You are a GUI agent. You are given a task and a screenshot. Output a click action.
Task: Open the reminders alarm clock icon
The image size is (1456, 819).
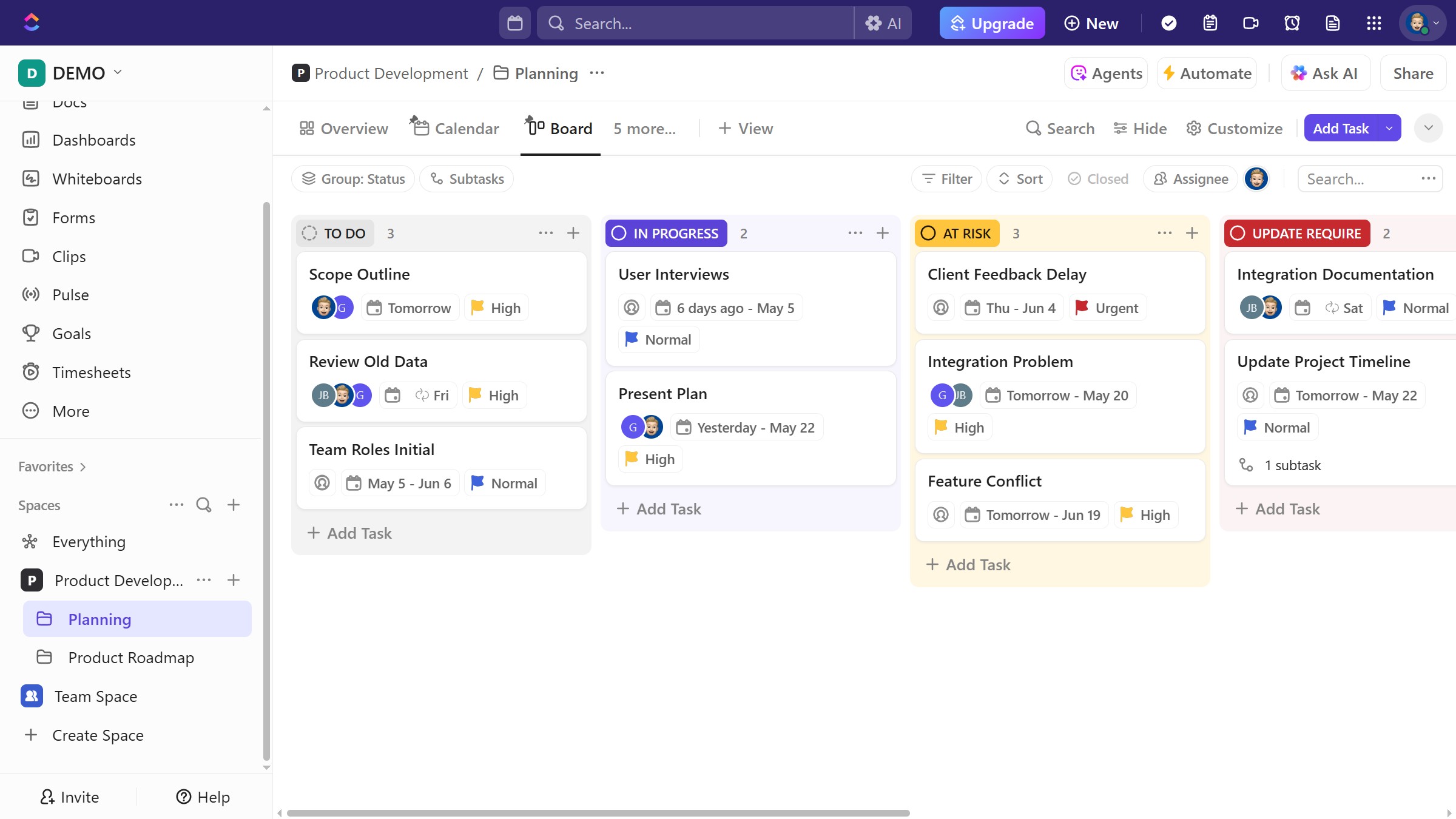tap(1292, 23)
